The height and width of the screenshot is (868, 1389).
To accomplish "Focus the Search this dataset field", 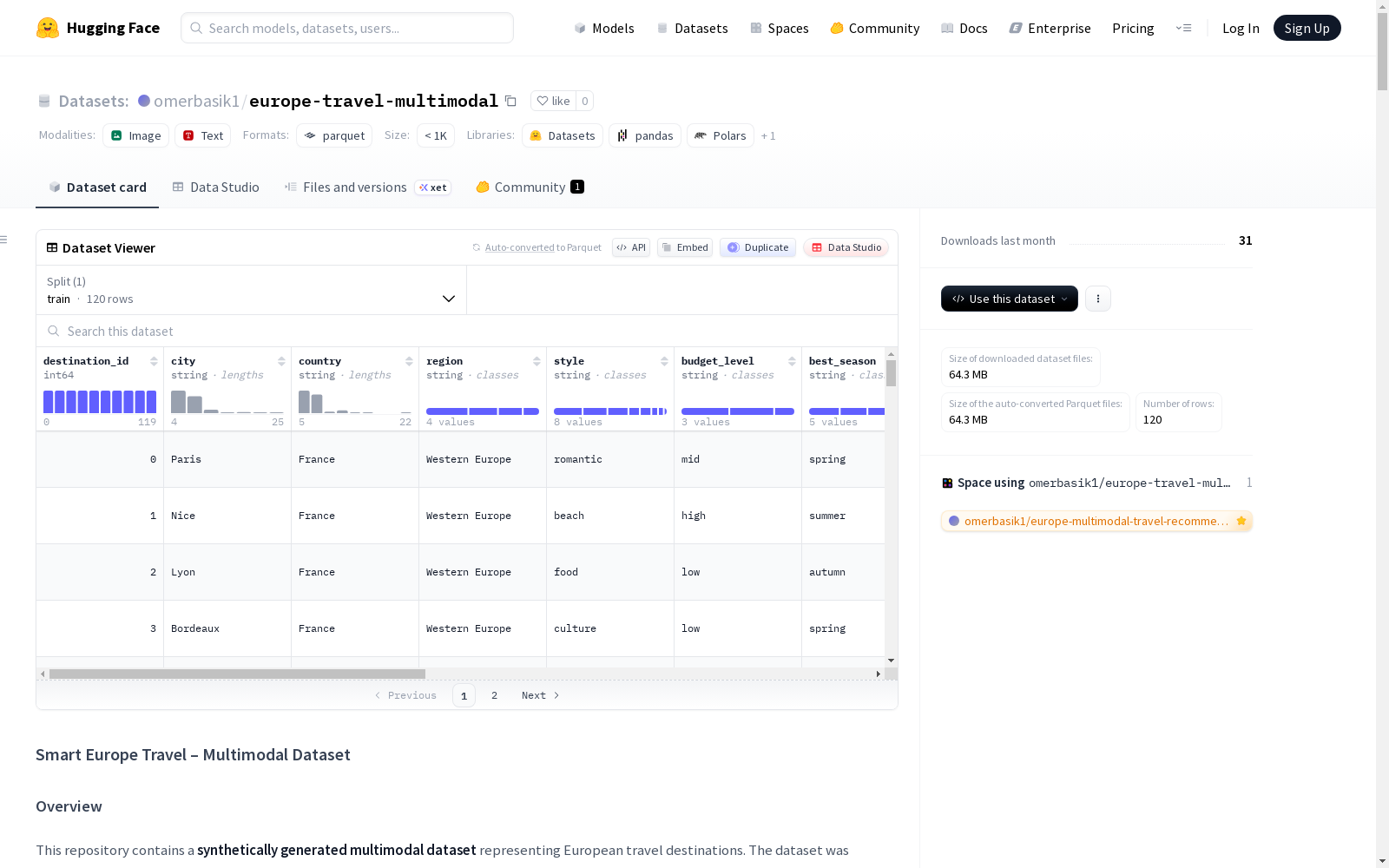I will click(467, 331).
